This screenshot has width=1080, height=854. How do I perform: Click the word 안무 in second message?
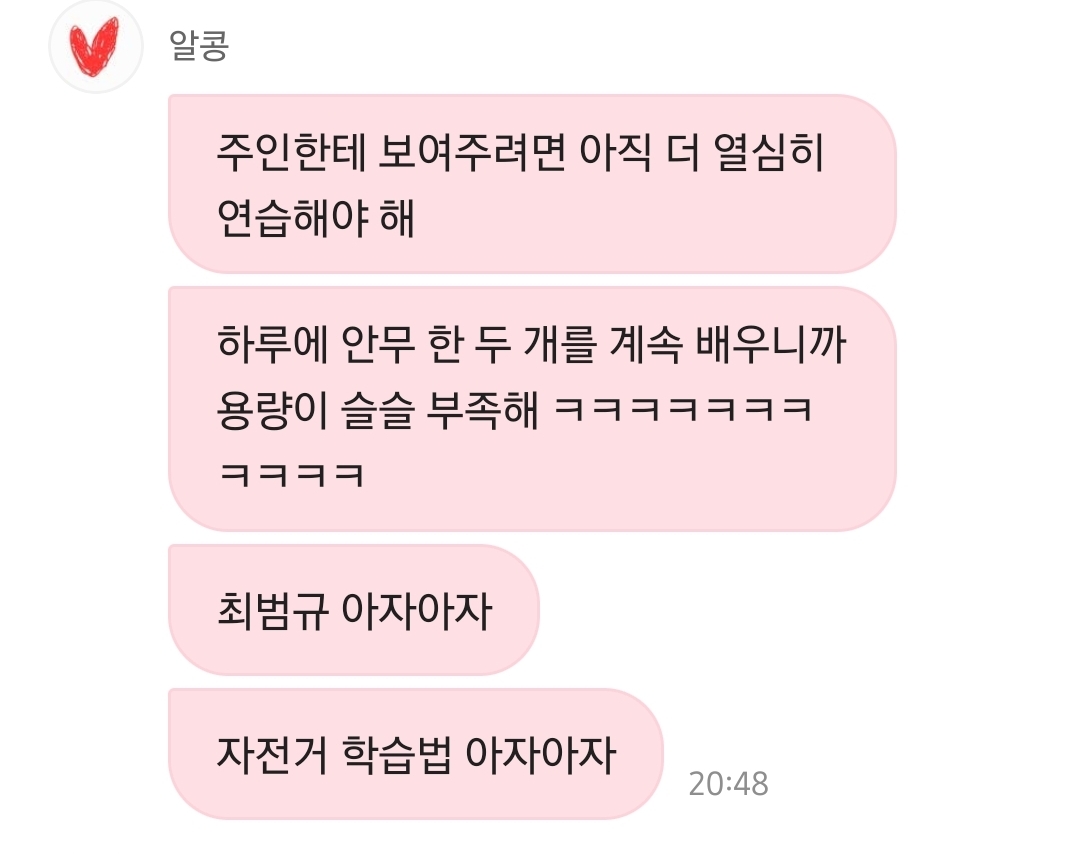pyautogui.click(x=378, y=344)
